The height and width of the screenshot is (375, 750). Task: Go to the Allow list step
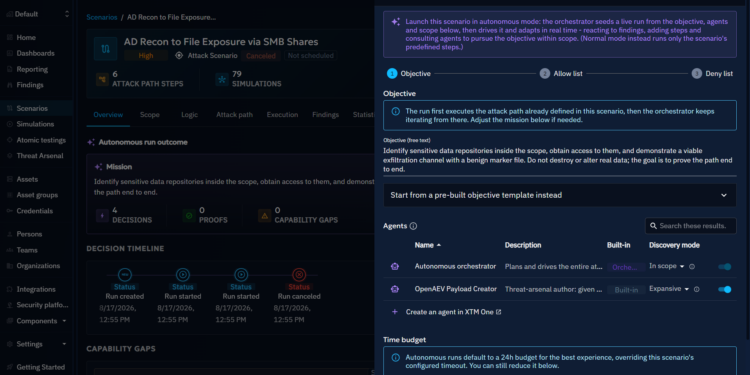(x=561, y=74)
